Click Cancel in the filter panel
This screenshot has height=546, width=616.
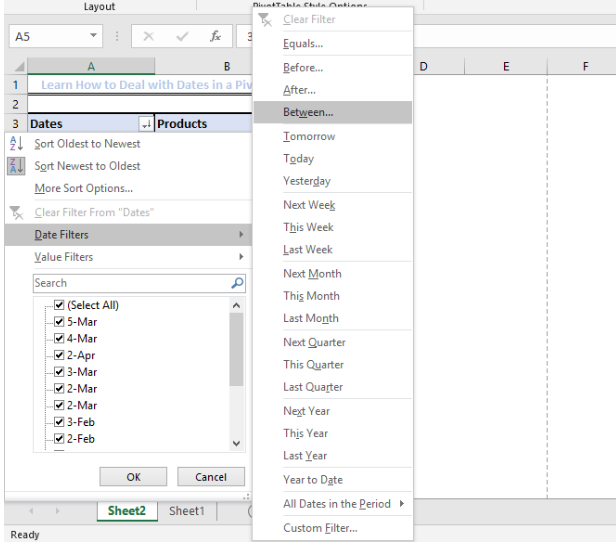[211, 477]
